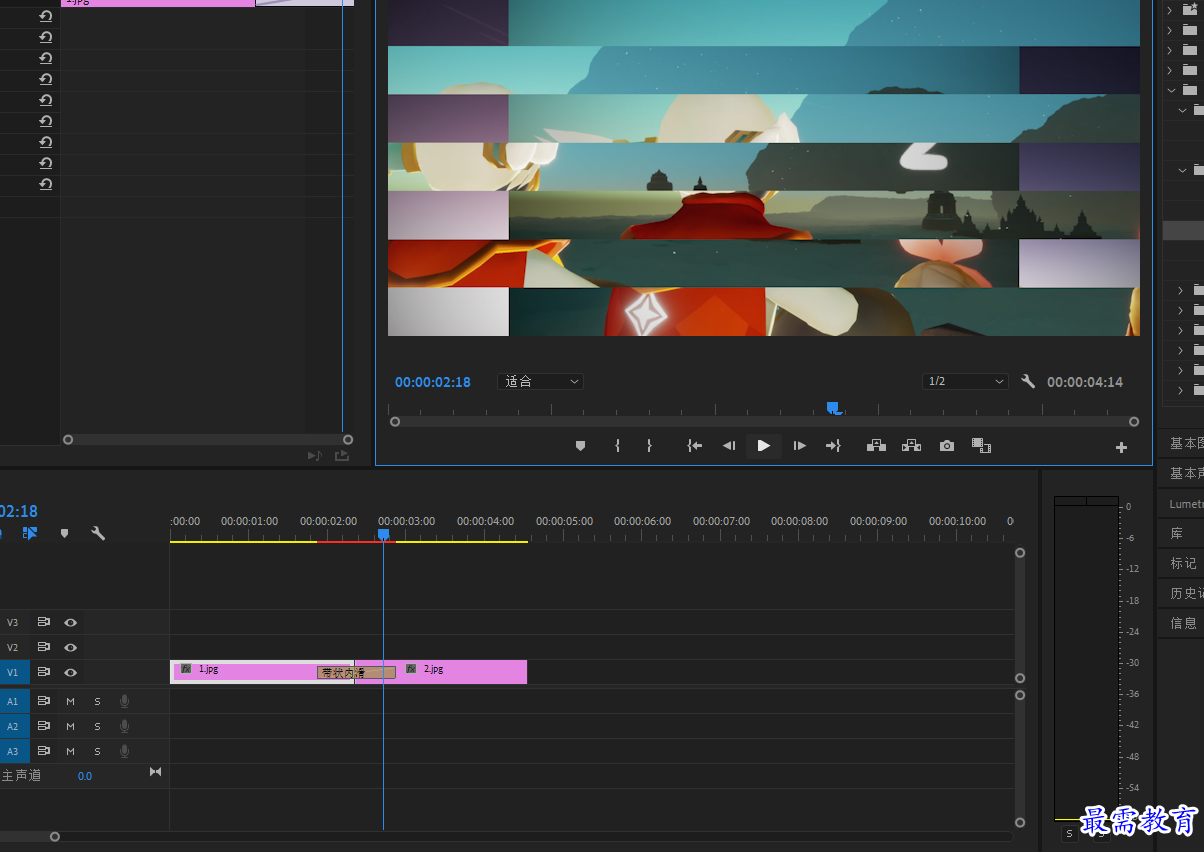Click the icon right of 主声道
The image size is (1204, 852).
pos(155,772)
